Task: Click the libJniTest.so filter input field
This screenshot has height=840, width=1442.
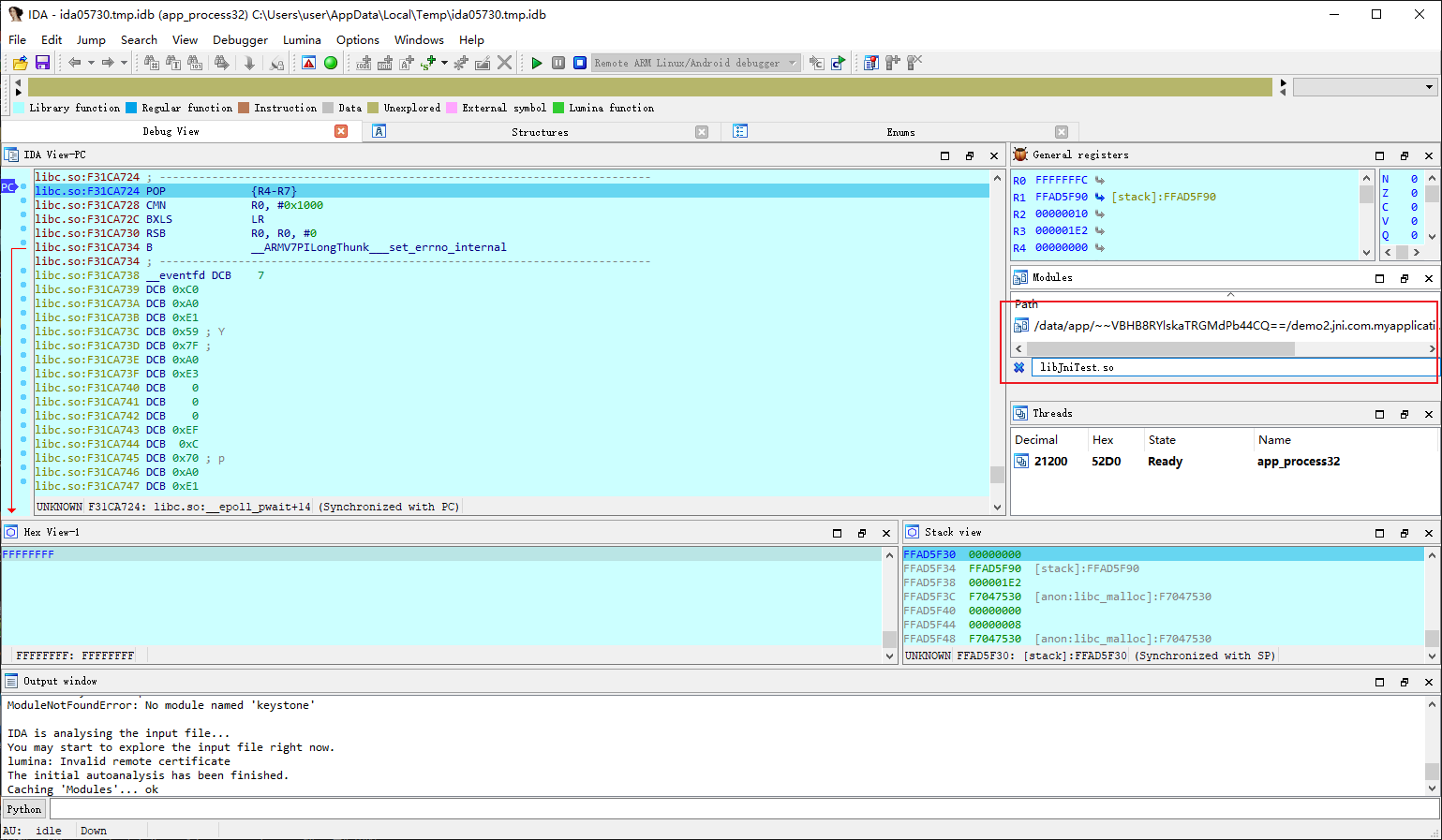Action: coord(1234,367)
